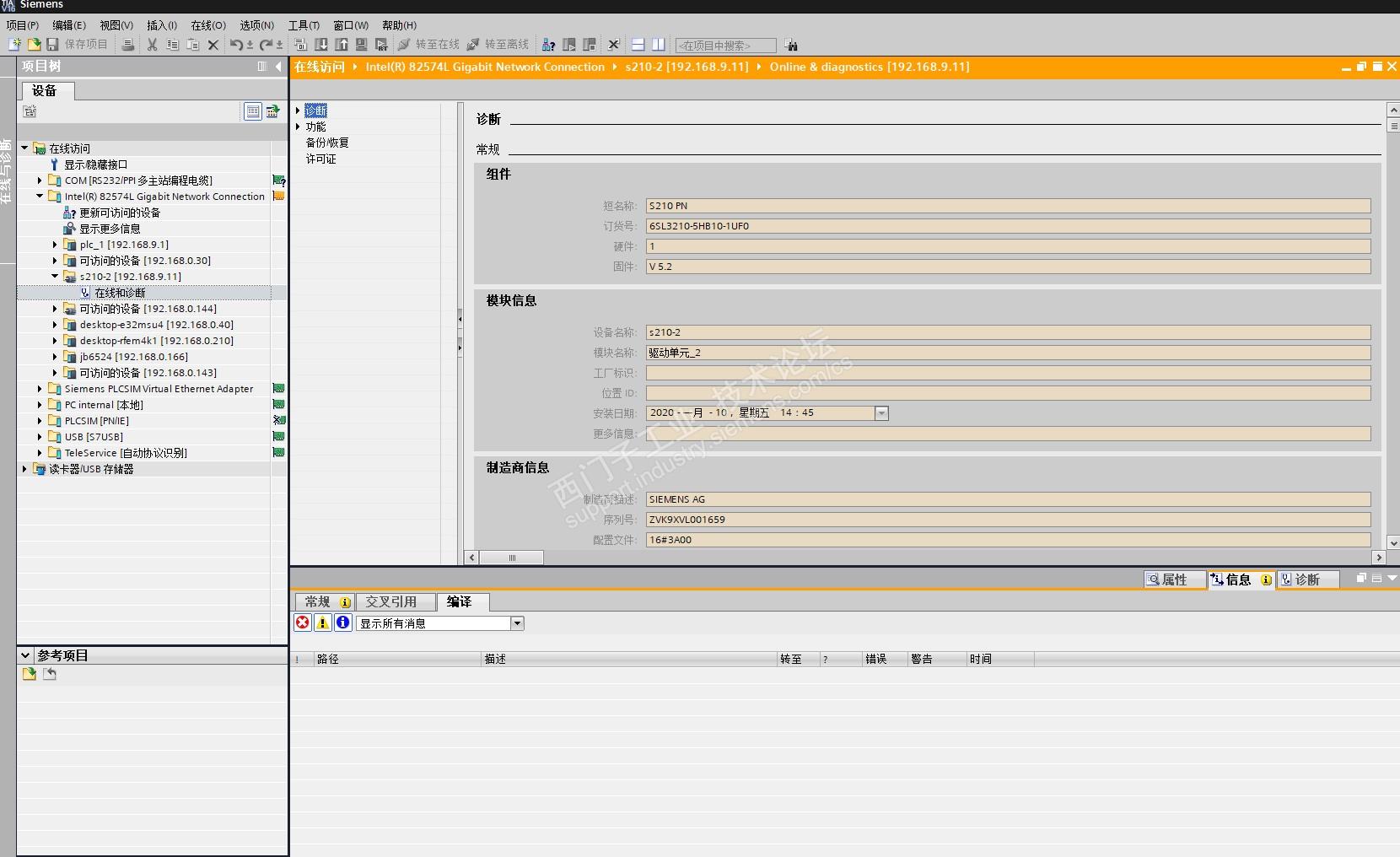The width and height of the screenshot is (1400, 857).
Task: Expand the COM [RS232/PPI] tree node
Action: (40, 181)
